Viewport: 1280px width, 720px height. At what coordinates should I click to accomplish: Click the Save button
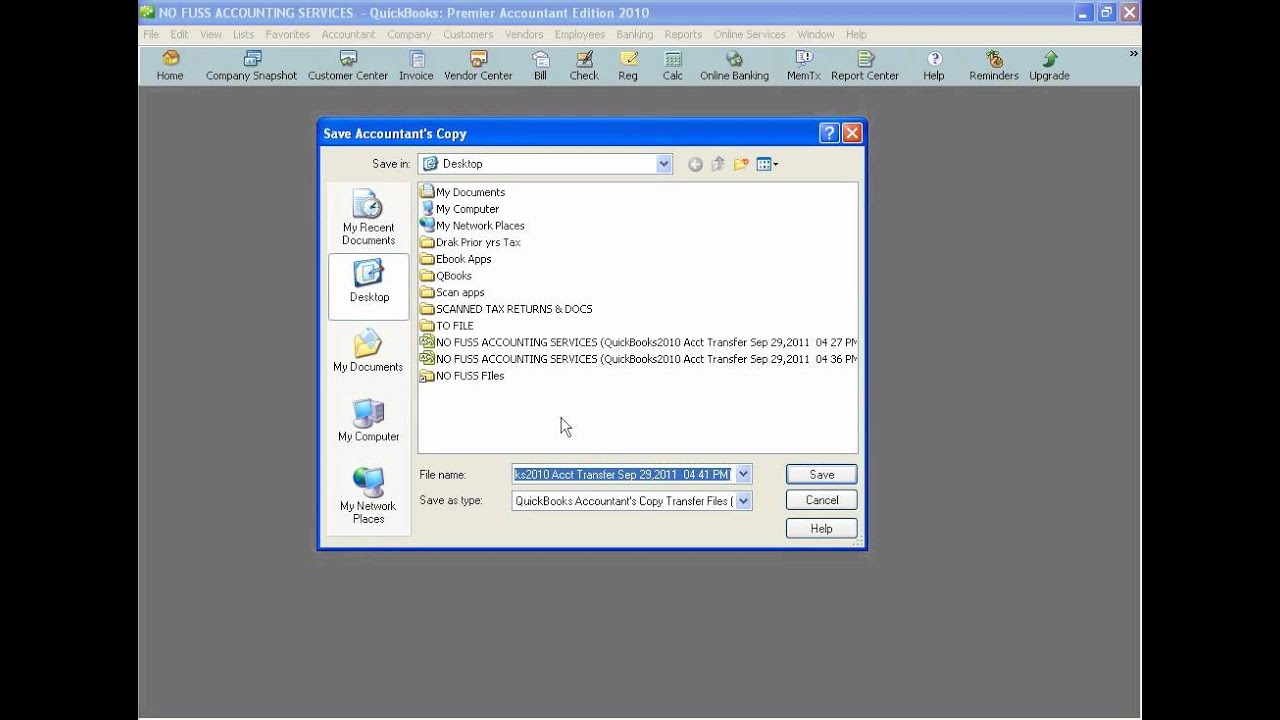(x=822, y=475)
